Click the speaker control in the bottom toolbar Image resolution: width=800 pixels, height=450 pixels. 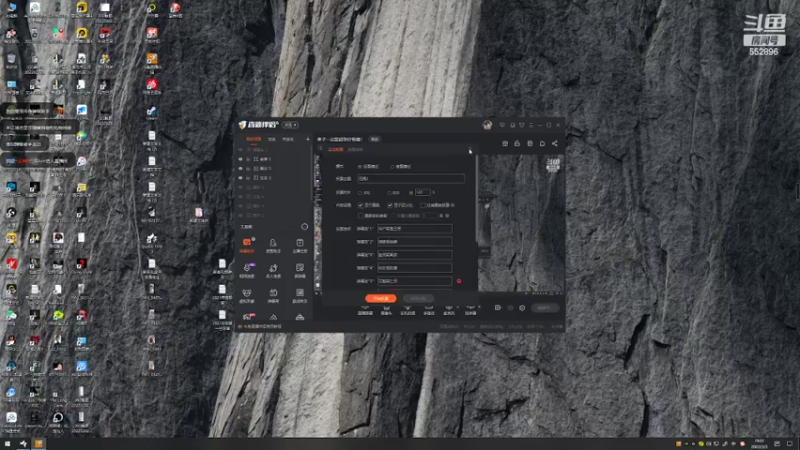point(470,309)
